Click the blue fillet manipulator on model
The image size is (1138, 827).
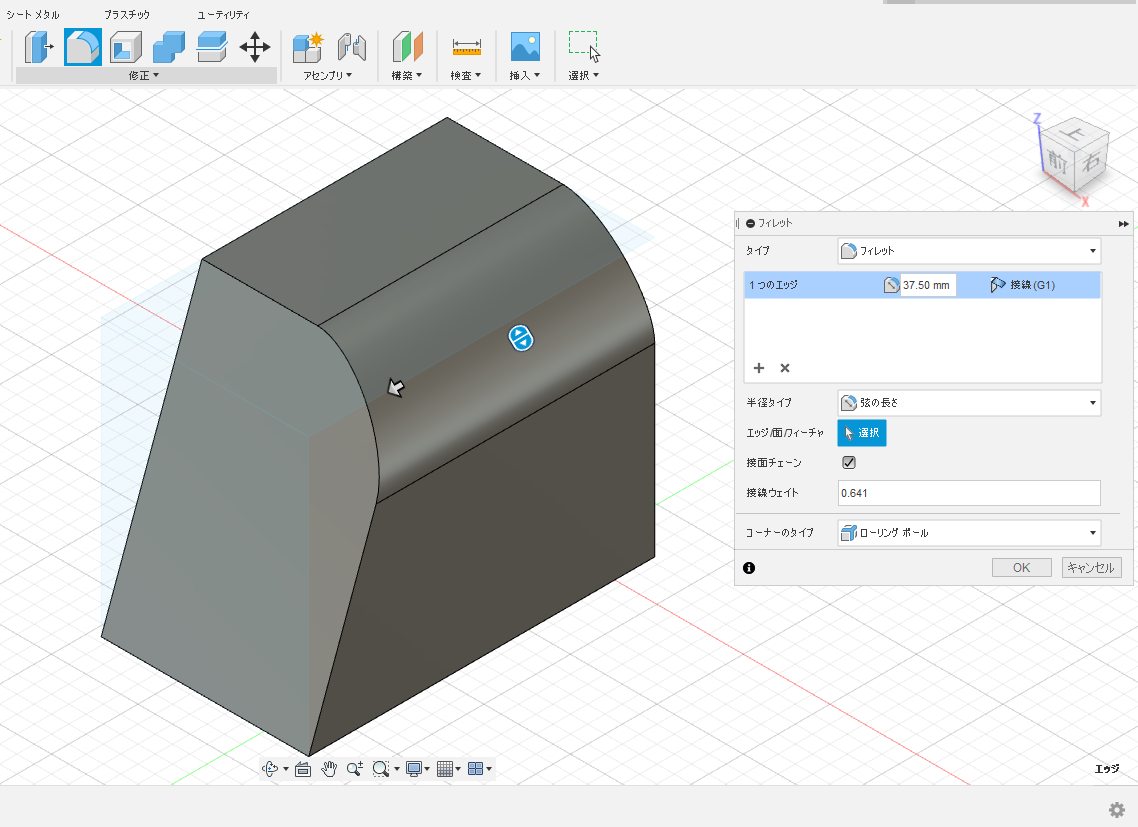pos(521,338)
